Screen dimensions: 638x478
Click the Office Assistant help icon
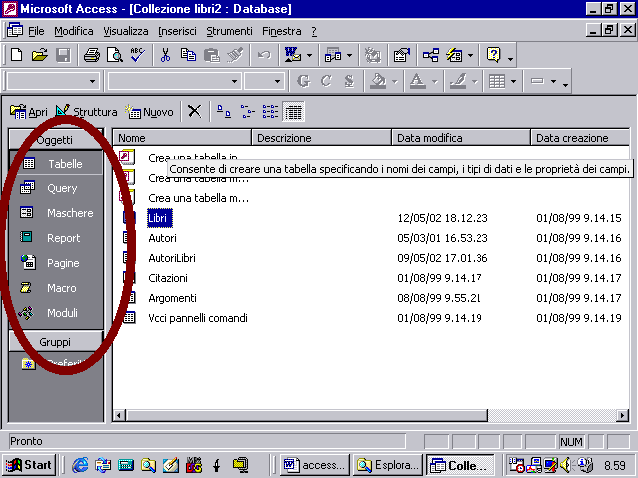[494, 55]
